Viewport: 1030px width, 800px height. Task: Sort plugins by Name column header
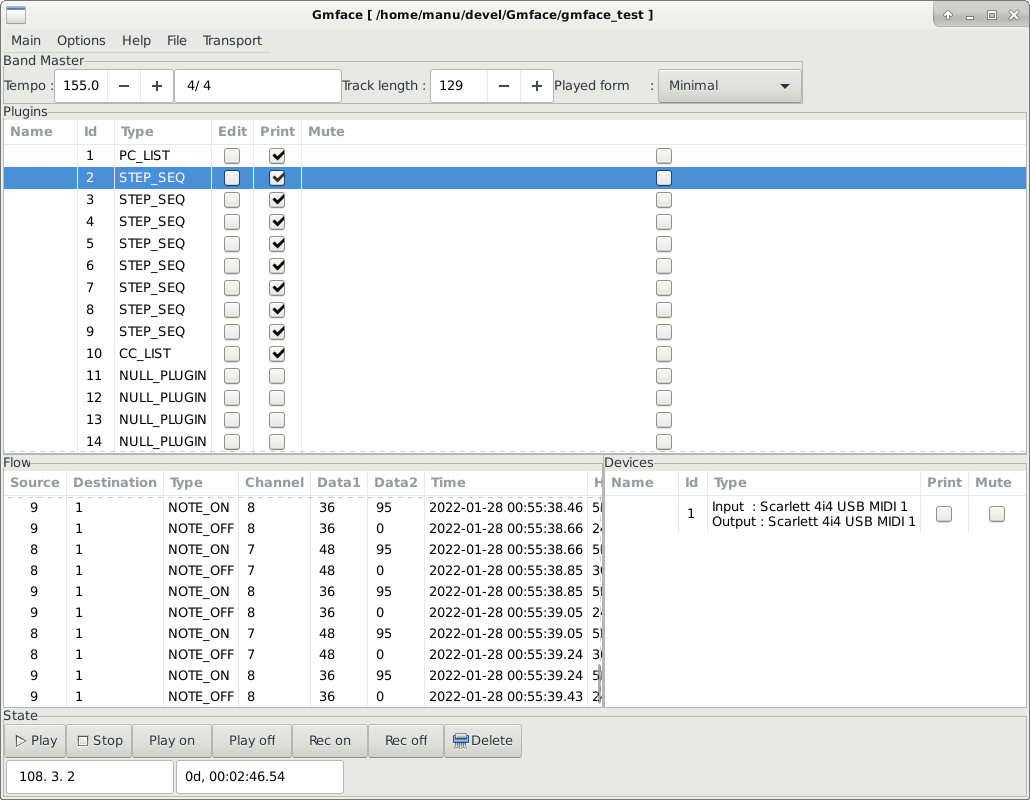point(41,131)
